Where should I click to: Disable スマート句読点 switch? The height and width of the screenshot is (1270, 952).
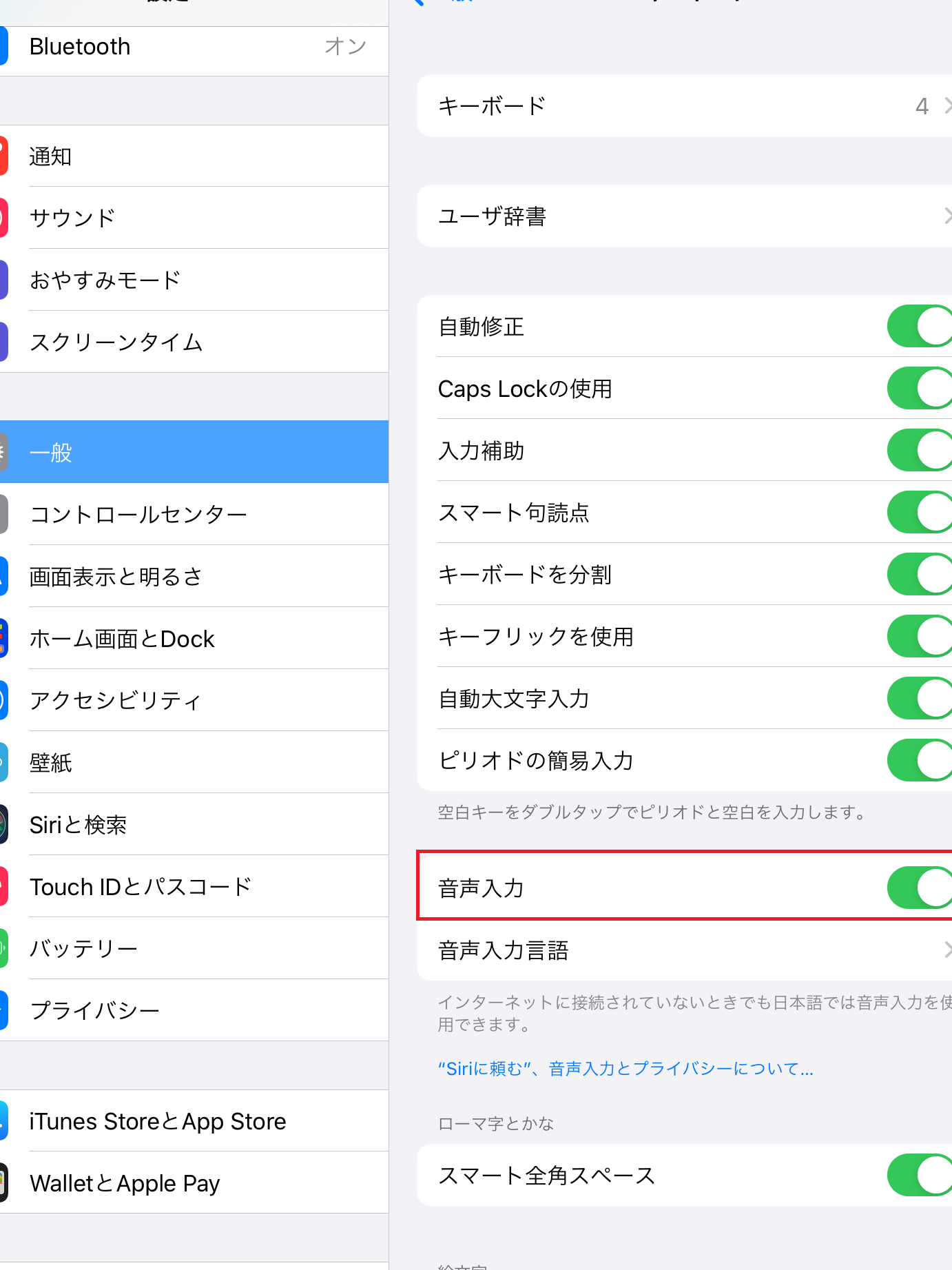(x=920, y=512)
